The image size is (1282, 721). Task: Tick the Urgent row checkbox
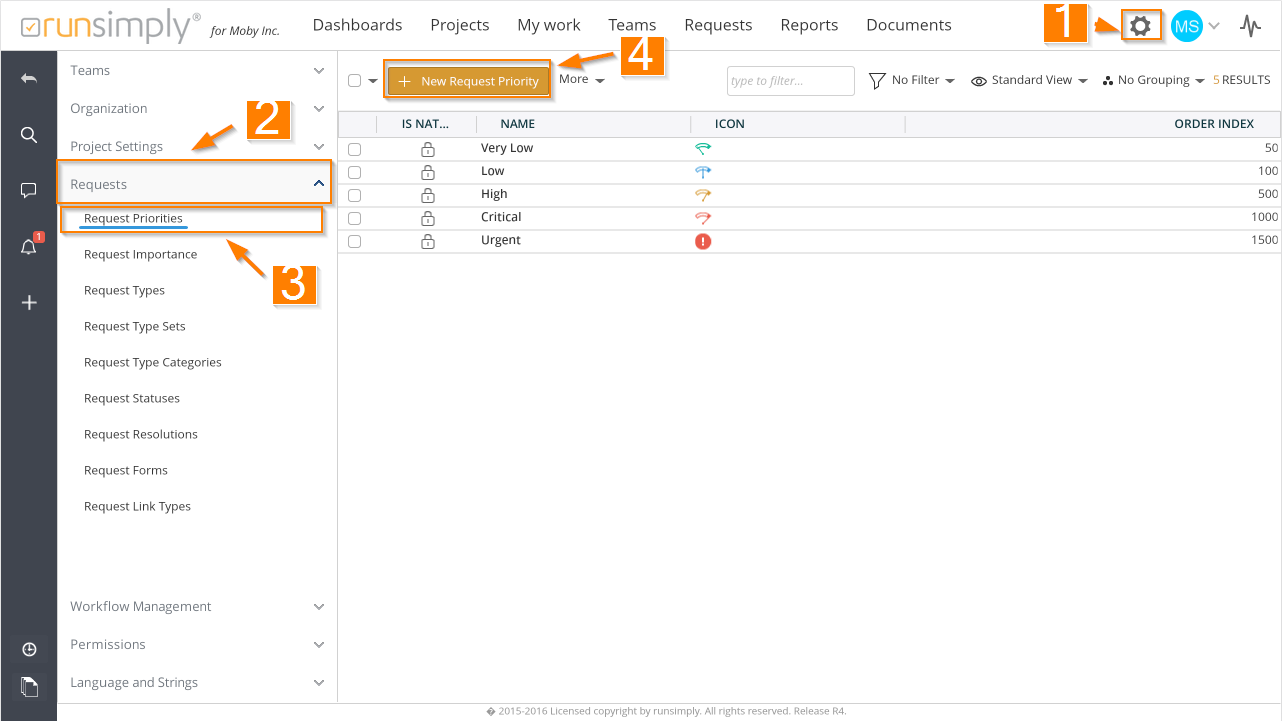pos(354,241)
